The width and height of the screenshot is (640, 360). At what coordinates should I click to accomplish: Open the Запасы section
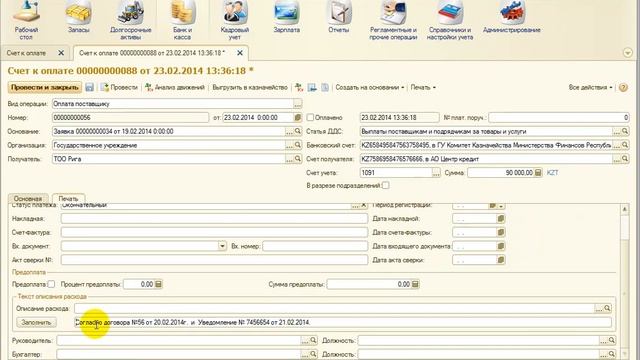tap(78, 18)
